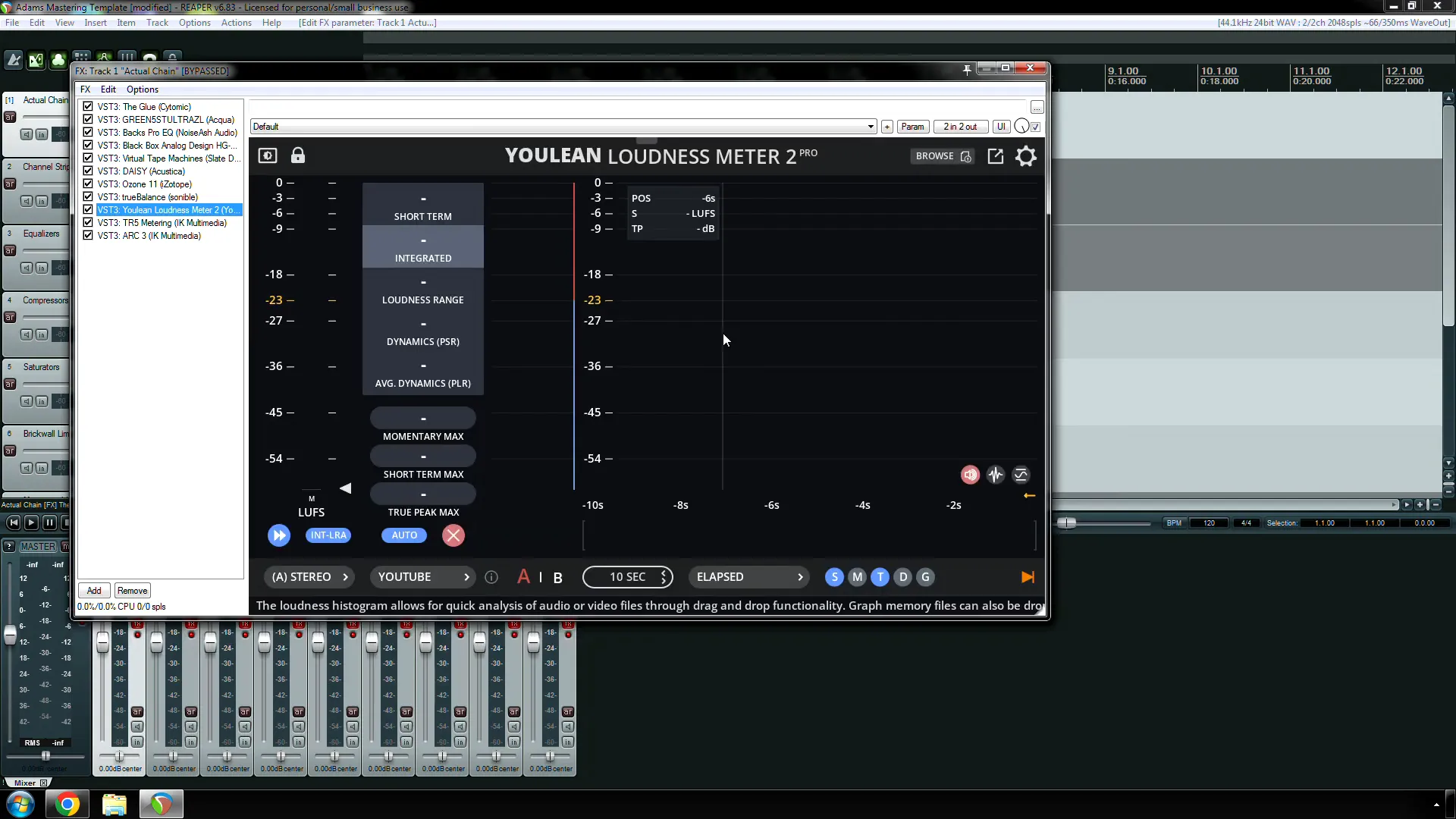Click the REAPER transport pause button
1456x819 pixels.
49,522
